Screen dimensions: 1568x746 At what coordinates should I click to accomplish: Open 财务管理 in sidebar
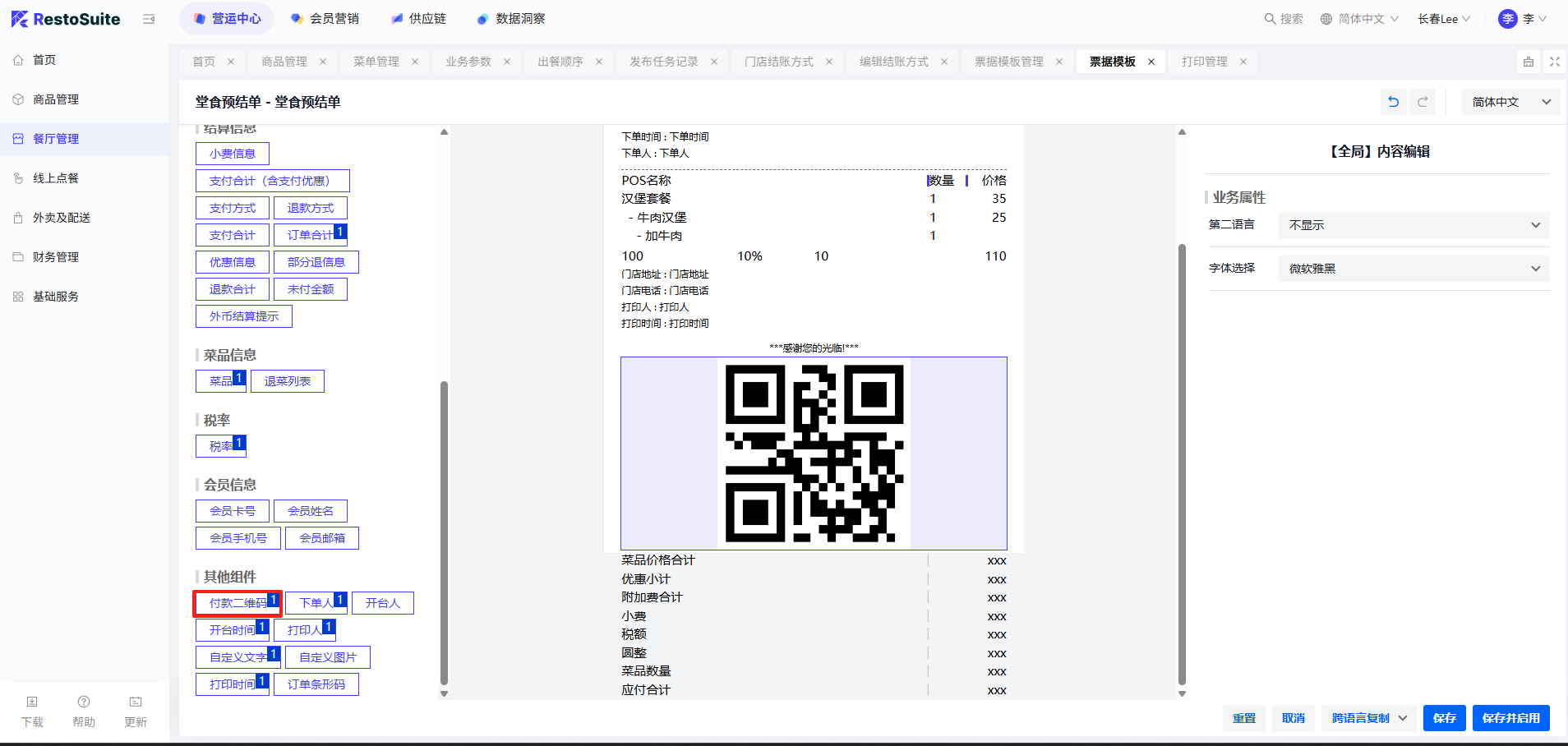tap(85, 257)
